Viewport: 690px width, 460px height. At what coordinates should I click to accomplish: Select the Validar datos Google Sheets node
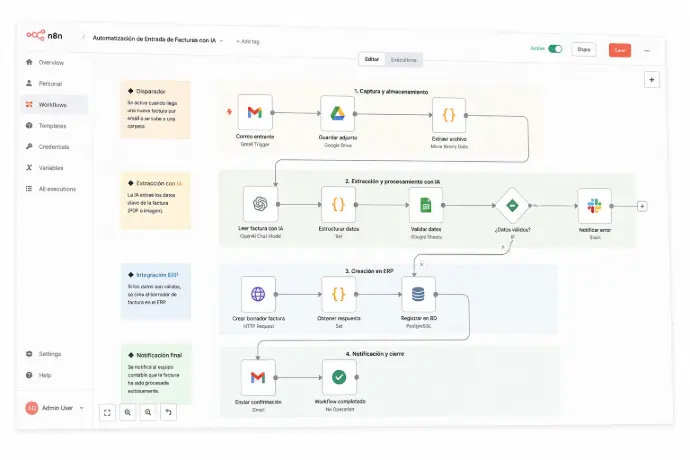point(426,205)
